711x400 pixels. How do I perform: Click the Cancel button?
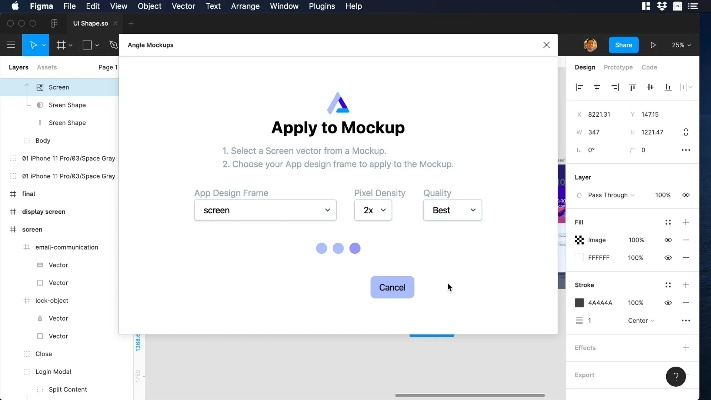(392, 287)
